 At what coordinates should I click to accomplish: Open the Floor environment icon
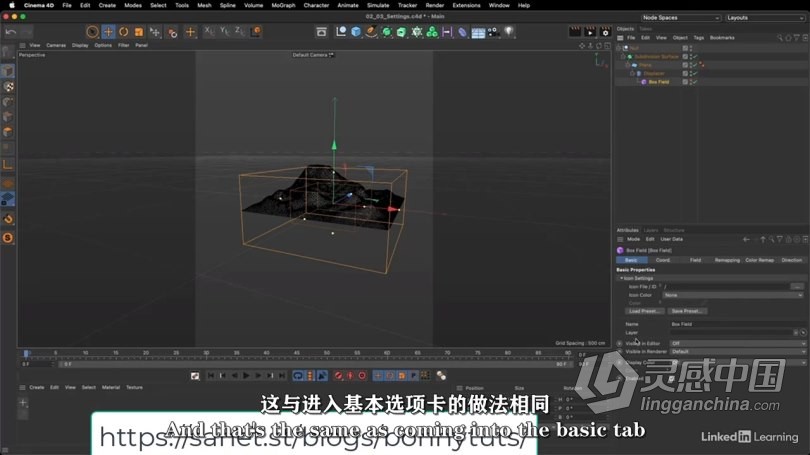coord(478,33)
